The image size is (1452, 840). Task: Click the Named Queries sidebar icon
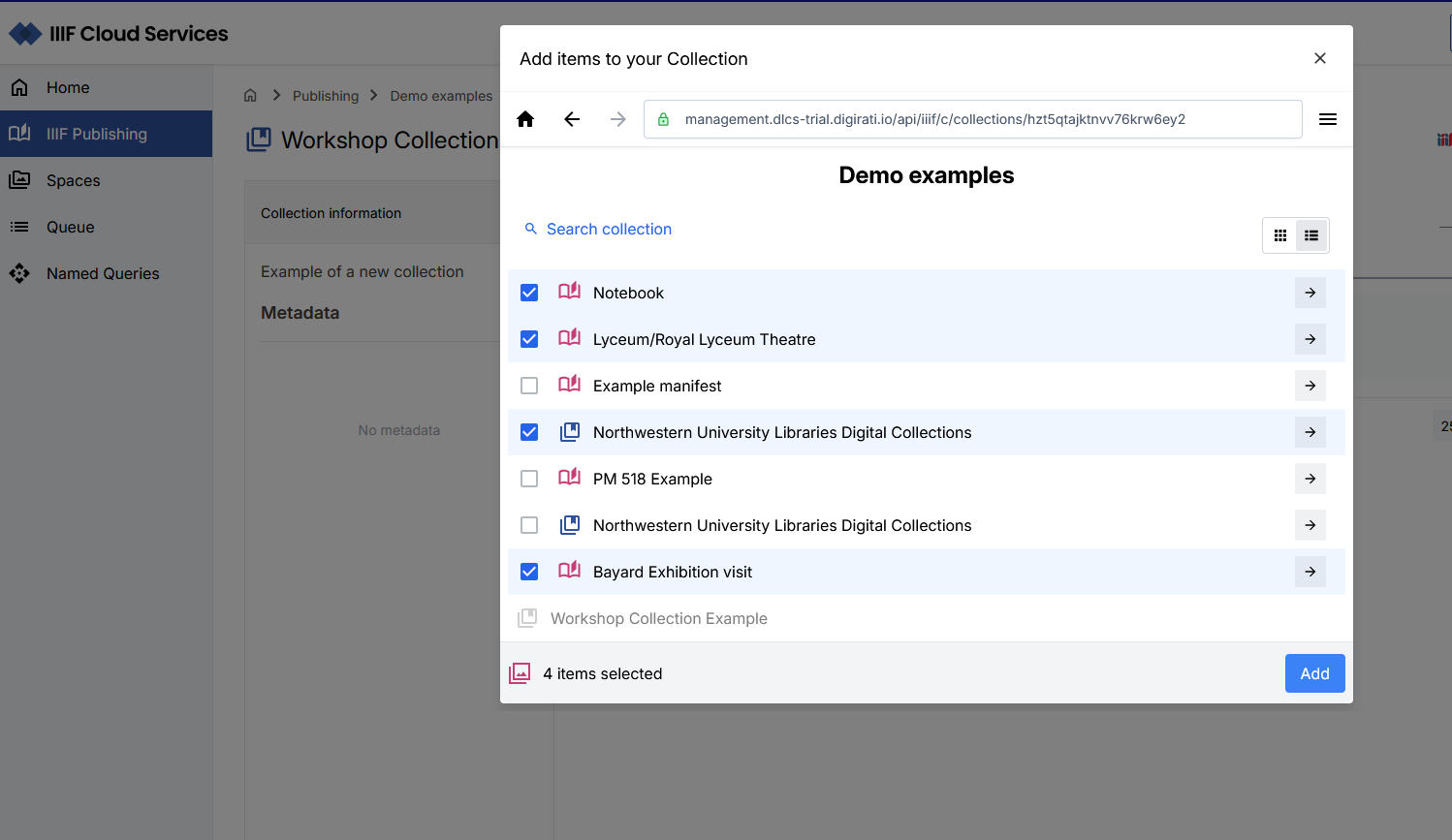[19, 273]
